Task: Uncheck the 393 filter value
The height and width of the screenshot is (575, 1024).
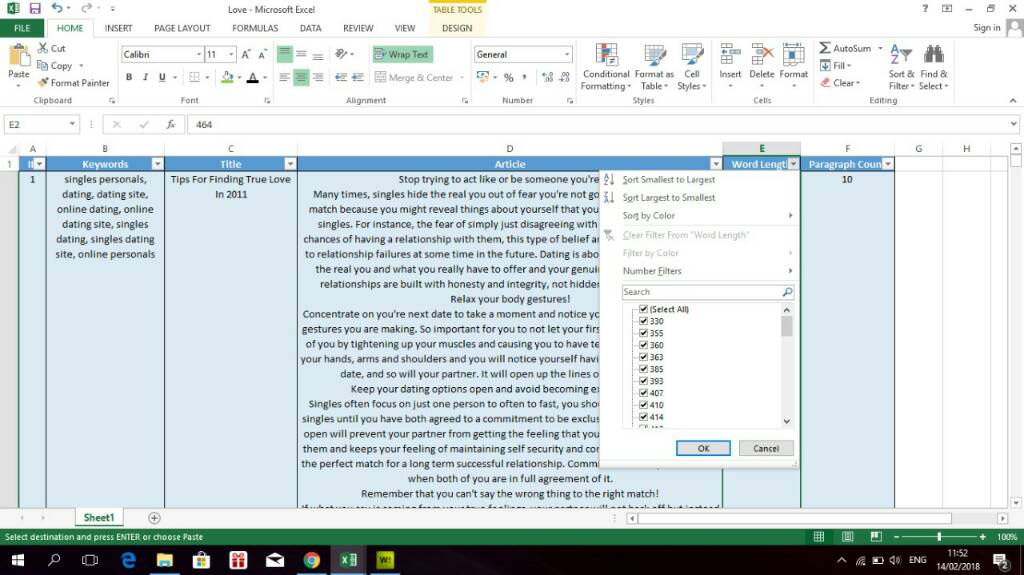Action: [643, 380]
